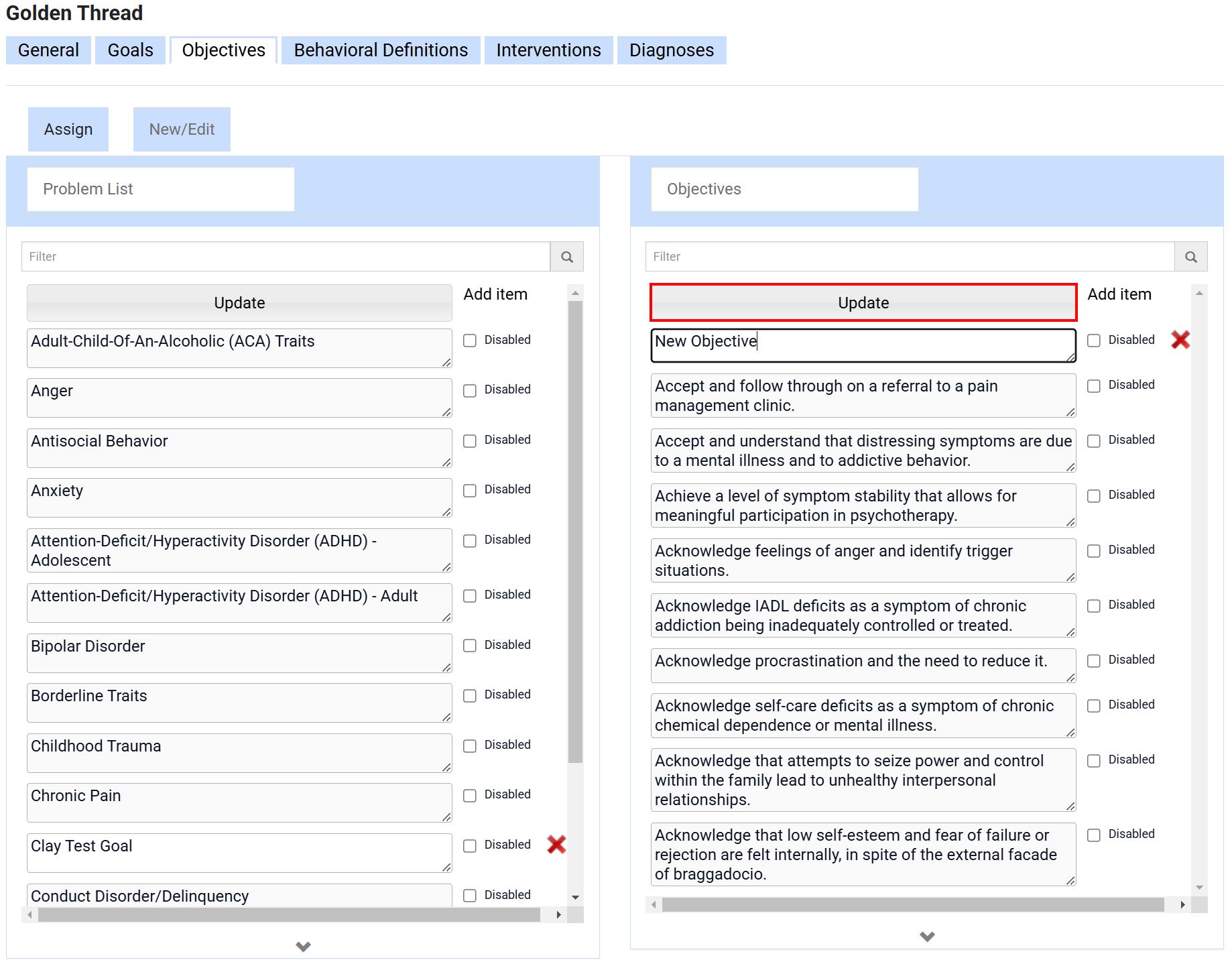
Task: Expand Objectives panel with bottom chevron
Action: tap(927, 937)
